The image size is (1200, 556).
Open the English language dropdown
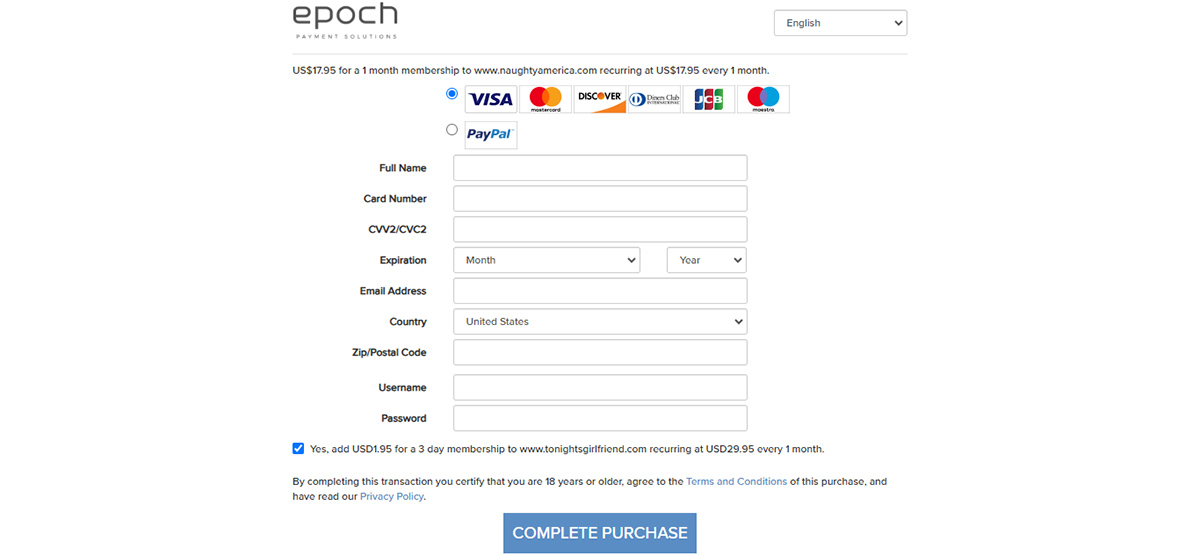coord(840,23)
